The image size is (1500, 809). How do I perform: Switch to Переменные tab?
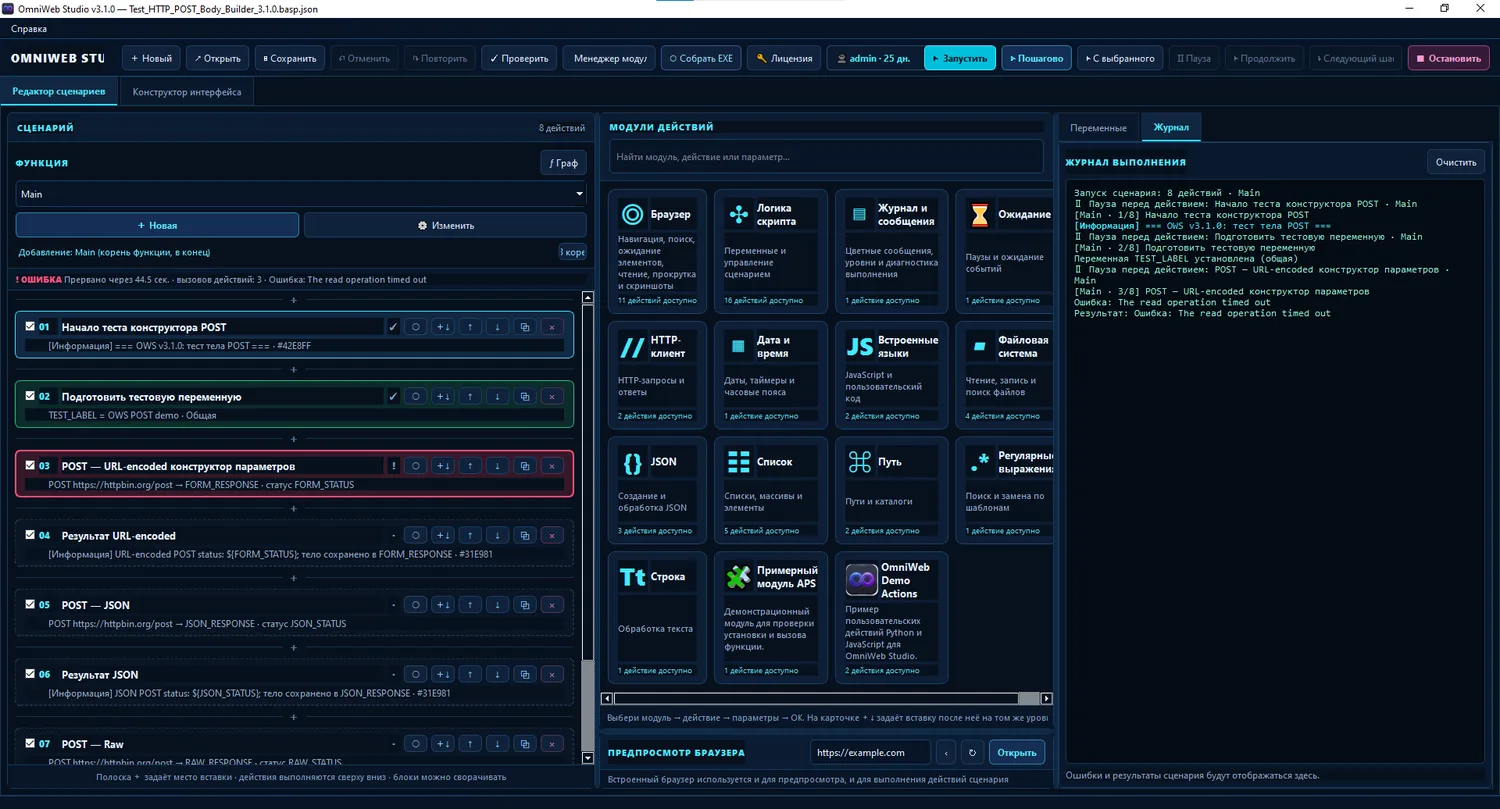[x=1098, y=128]
